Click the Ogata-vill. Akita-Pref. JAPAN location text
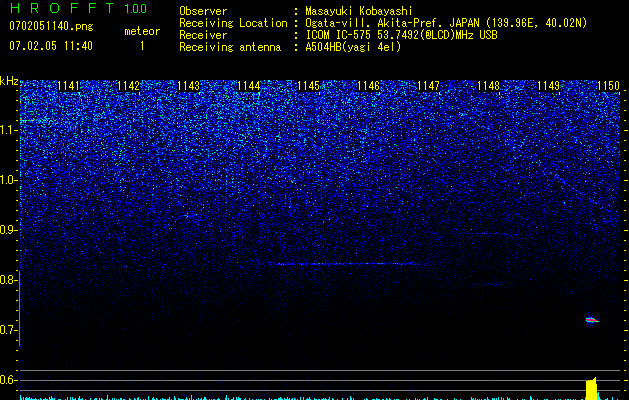Screen dimensions: 629x400 point(446,23)
